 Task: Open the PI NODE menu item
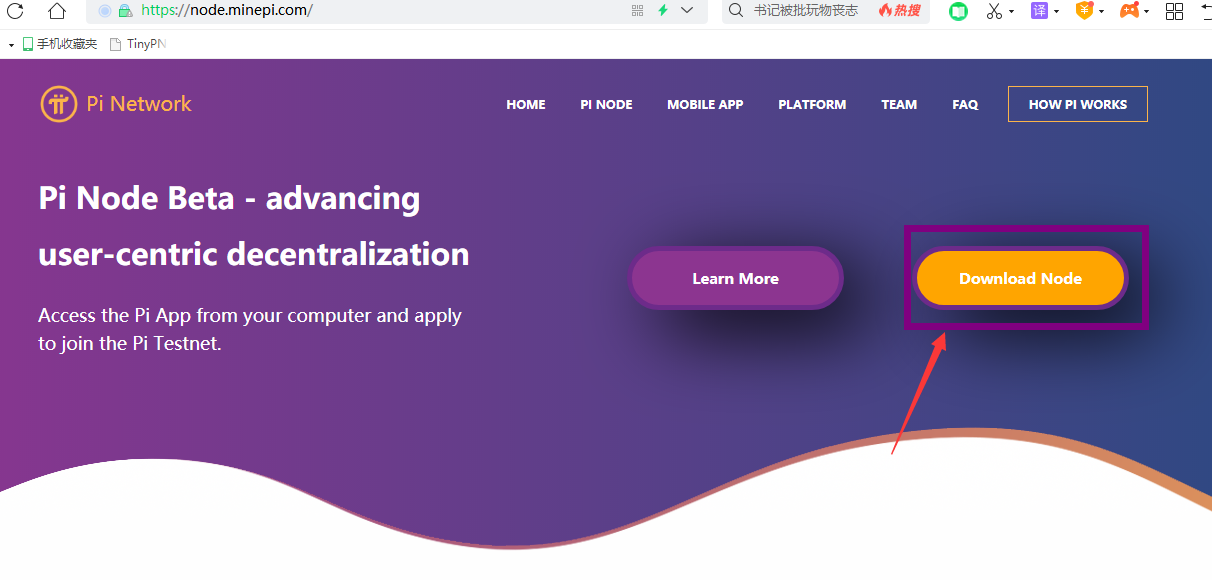tap(606, 104)
